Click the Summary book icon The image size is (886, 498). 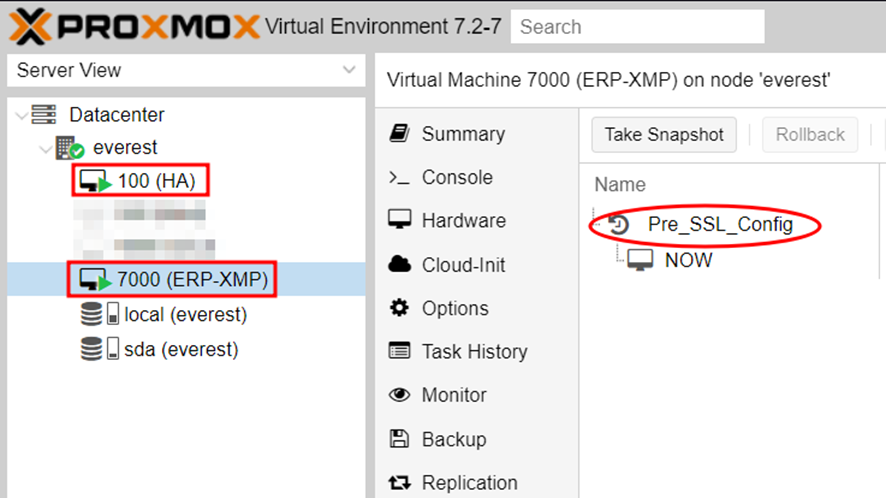pos(399,133)
